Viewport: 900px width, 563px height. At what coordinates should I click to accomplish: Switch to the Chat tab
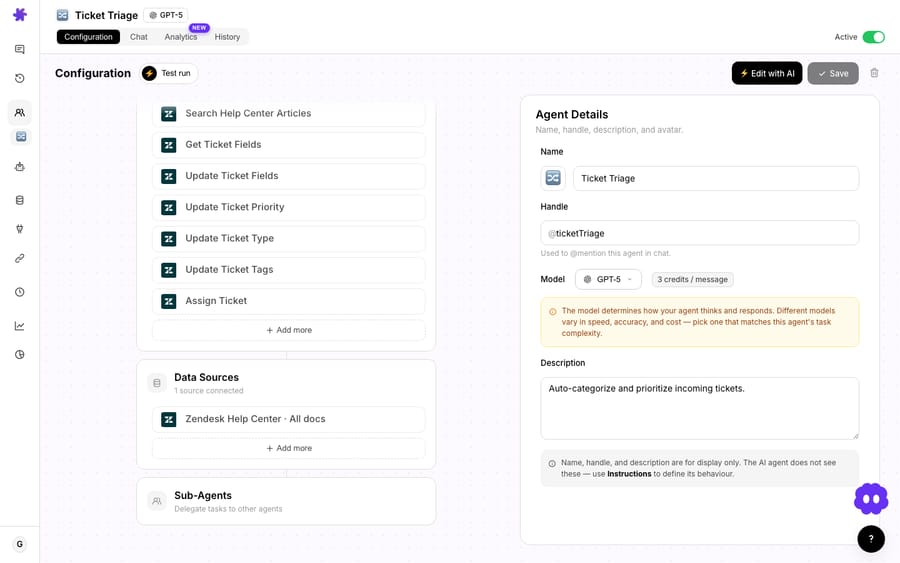point(138,37)
